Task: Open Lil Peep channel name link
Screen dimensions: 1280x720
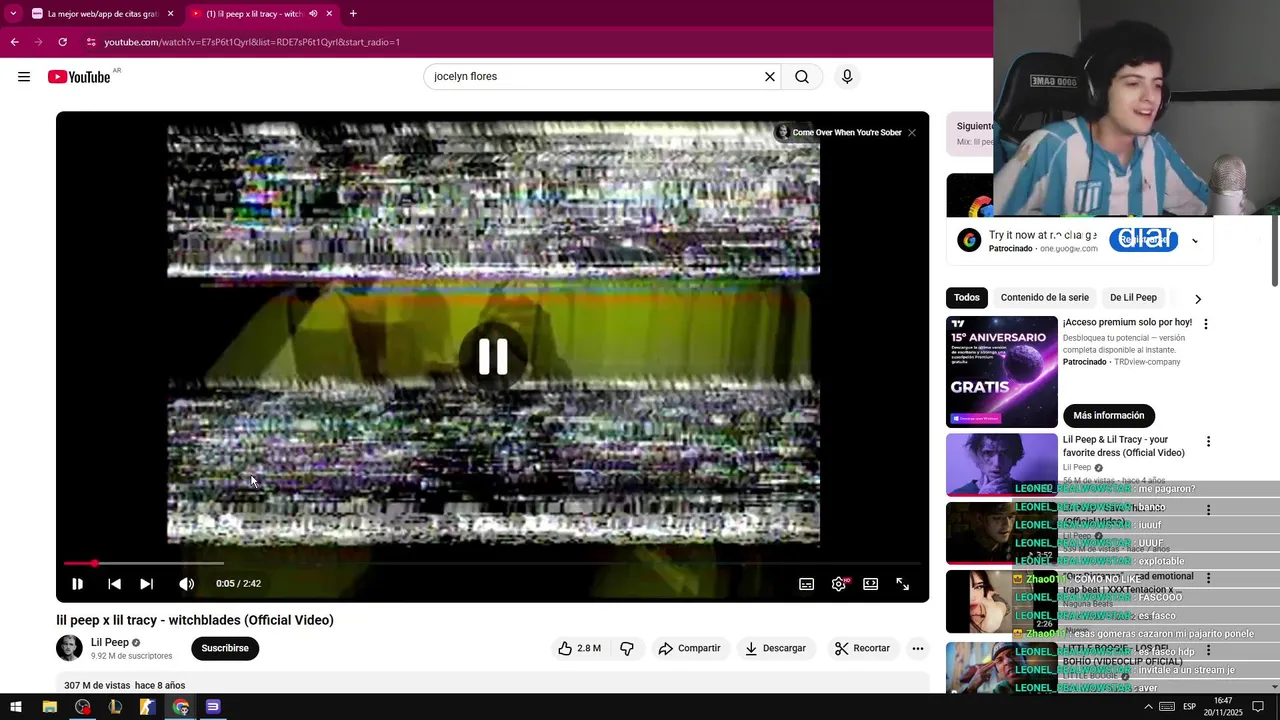Action: coord(110,643)
